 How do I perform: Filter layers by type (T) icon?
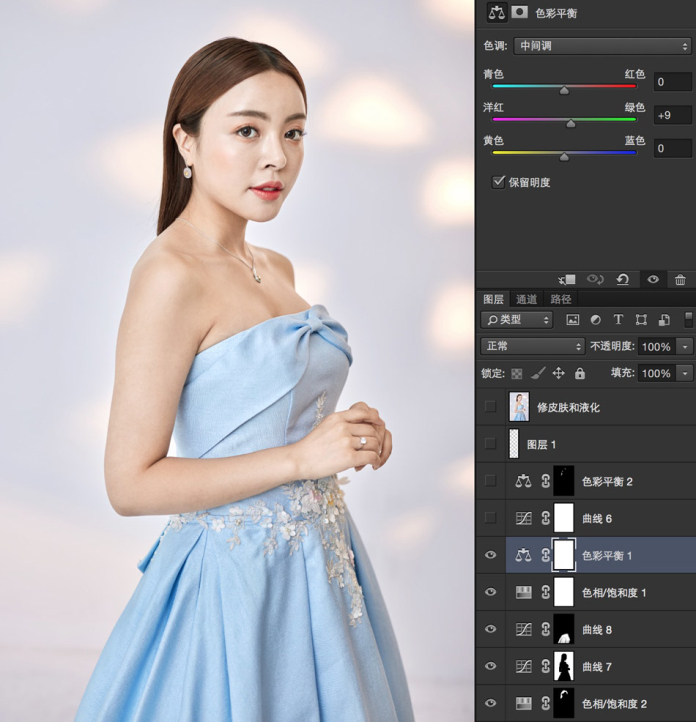click(x=618, y=320)
